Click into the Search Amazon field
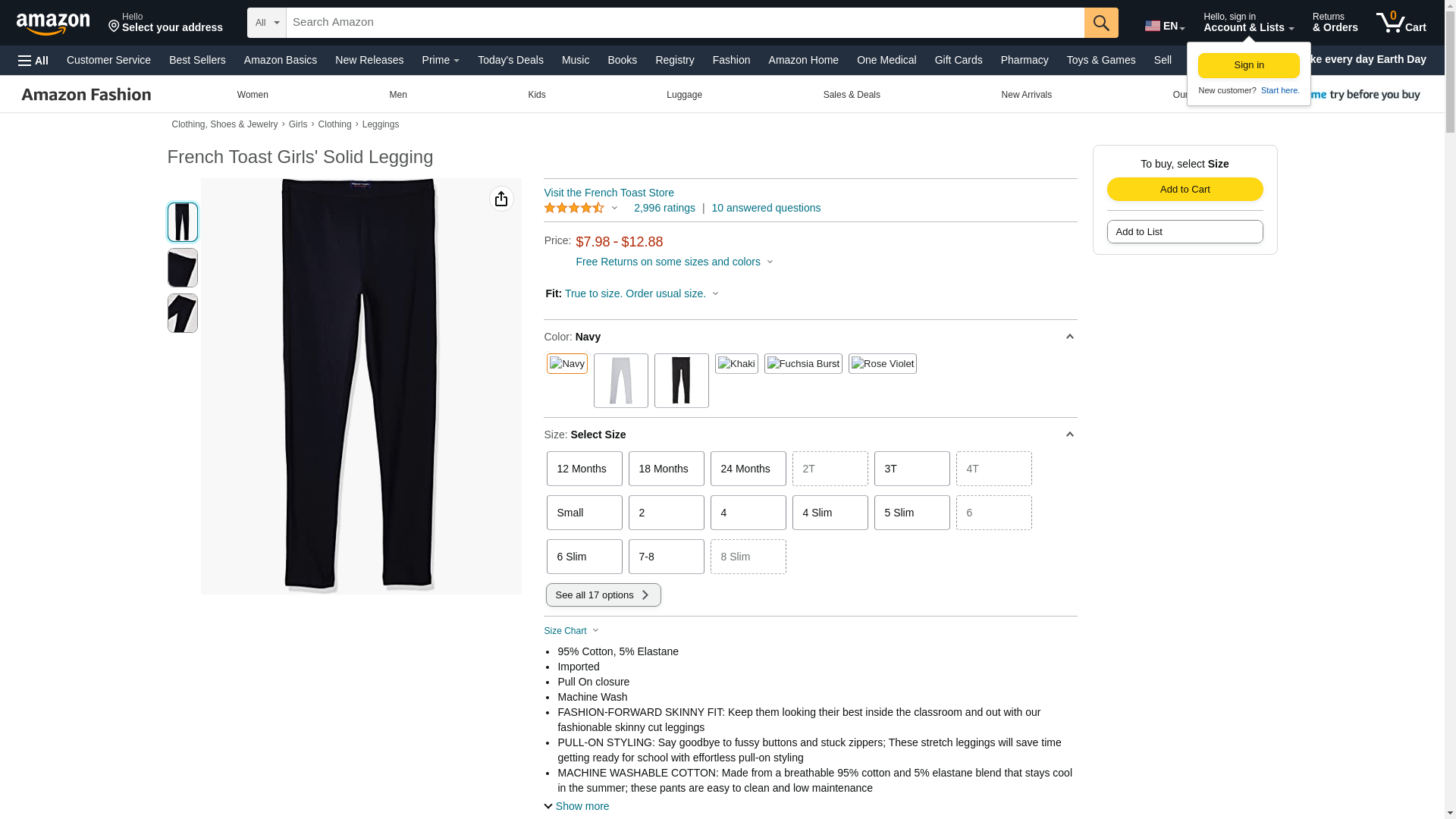Image resolution: width=1456 pixels, height=819 pixels. point(686,23)
